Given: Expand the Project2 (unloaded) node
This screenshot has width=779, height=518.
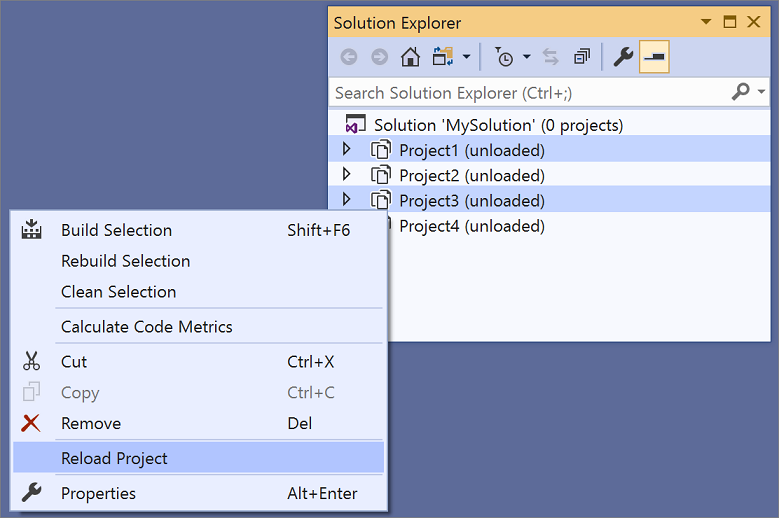Looking at the screenshot, I should (347, 174).
